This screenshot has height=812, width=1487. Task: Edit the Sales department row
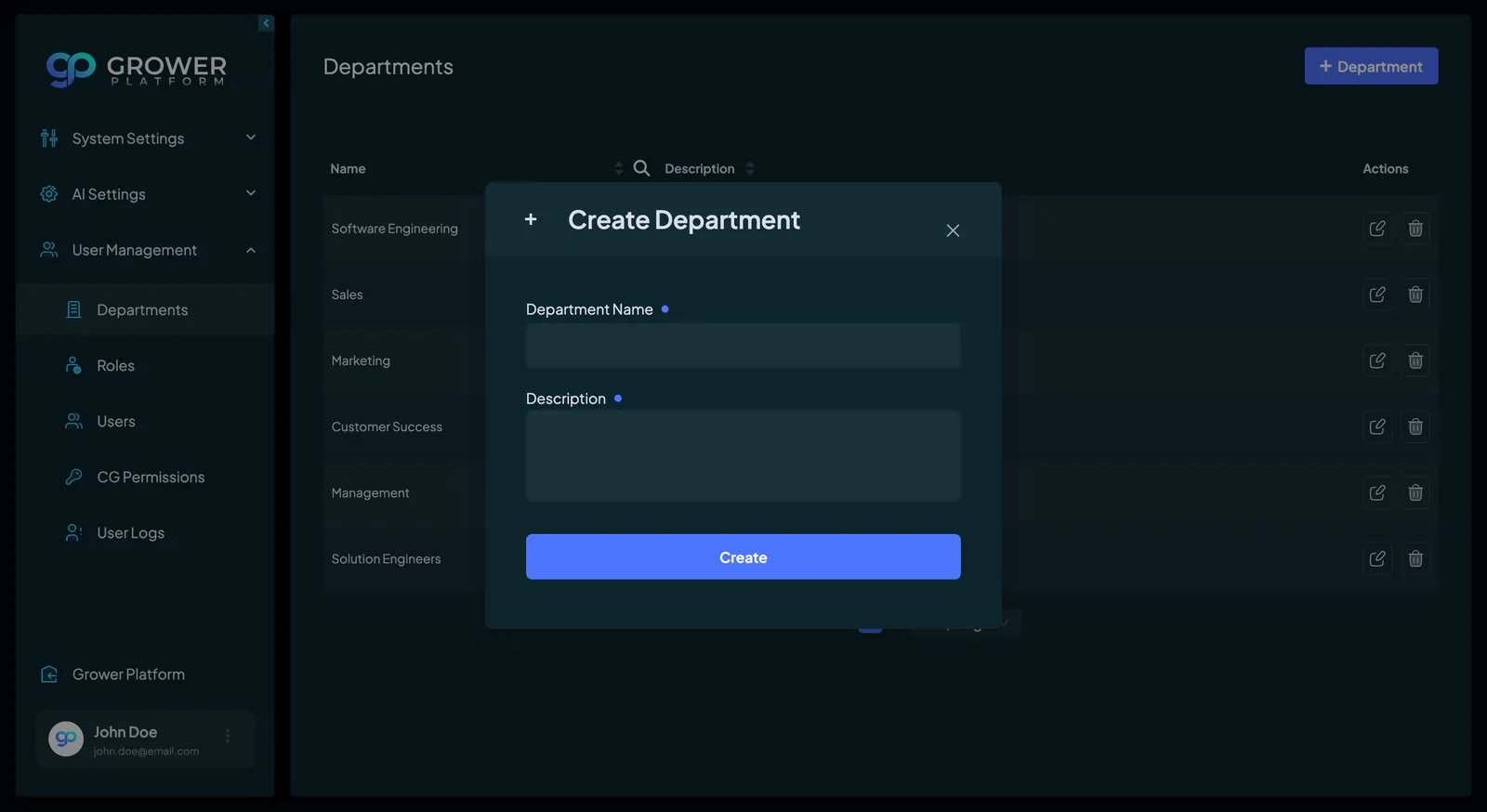(1377, 295)
